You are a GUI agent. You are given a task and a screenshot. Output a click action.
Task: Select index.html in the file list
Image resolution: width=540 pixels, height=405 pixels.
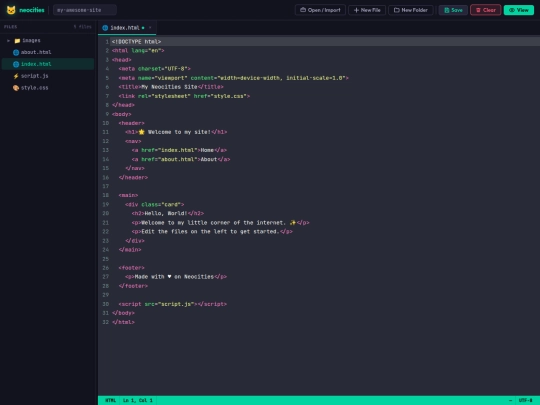[x=48, y=64]
